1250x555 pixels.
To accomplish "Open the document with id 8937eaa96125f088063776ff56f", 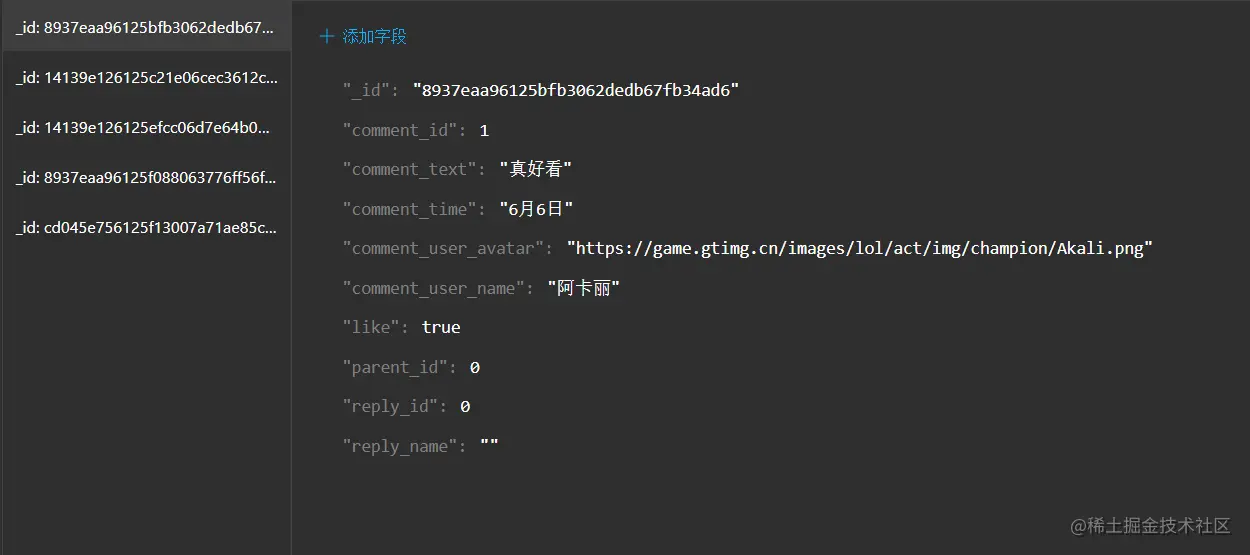I will [x=145, y=177].
